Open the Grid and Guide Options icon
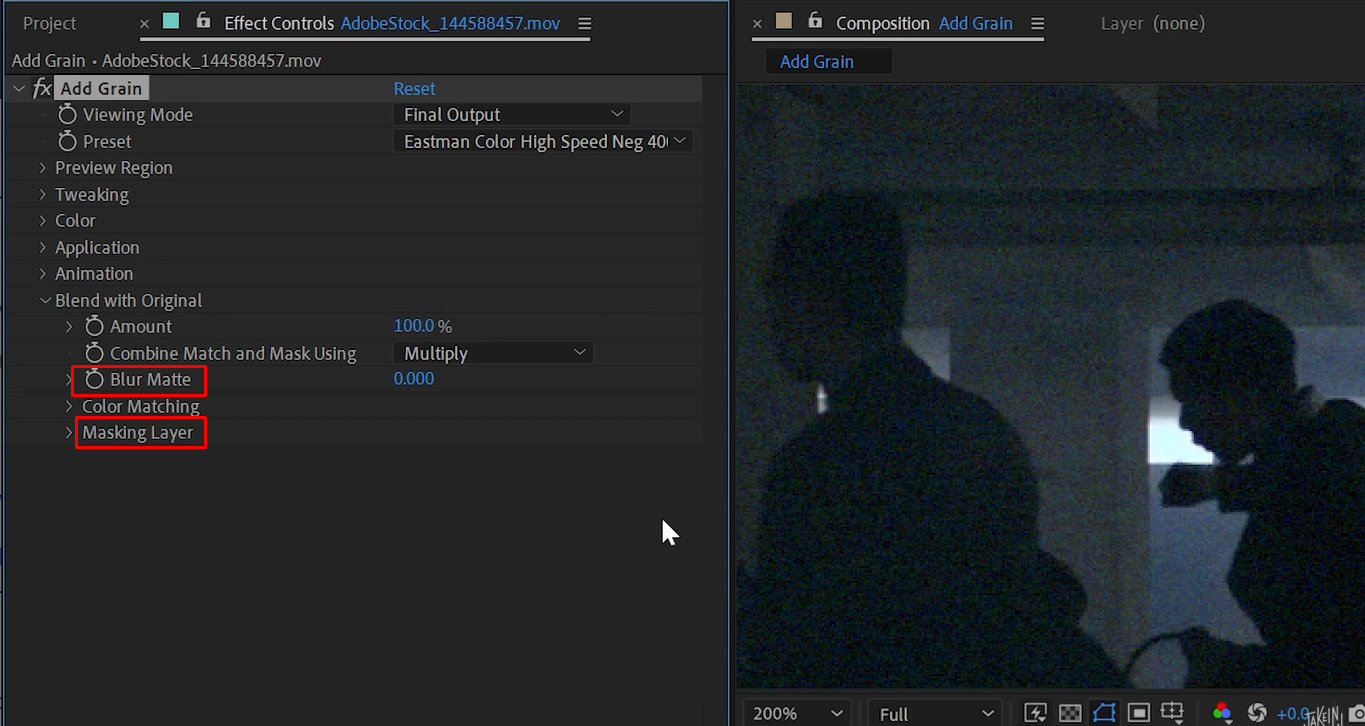This screenshot has height=726, width=1365. (1172, 711)
